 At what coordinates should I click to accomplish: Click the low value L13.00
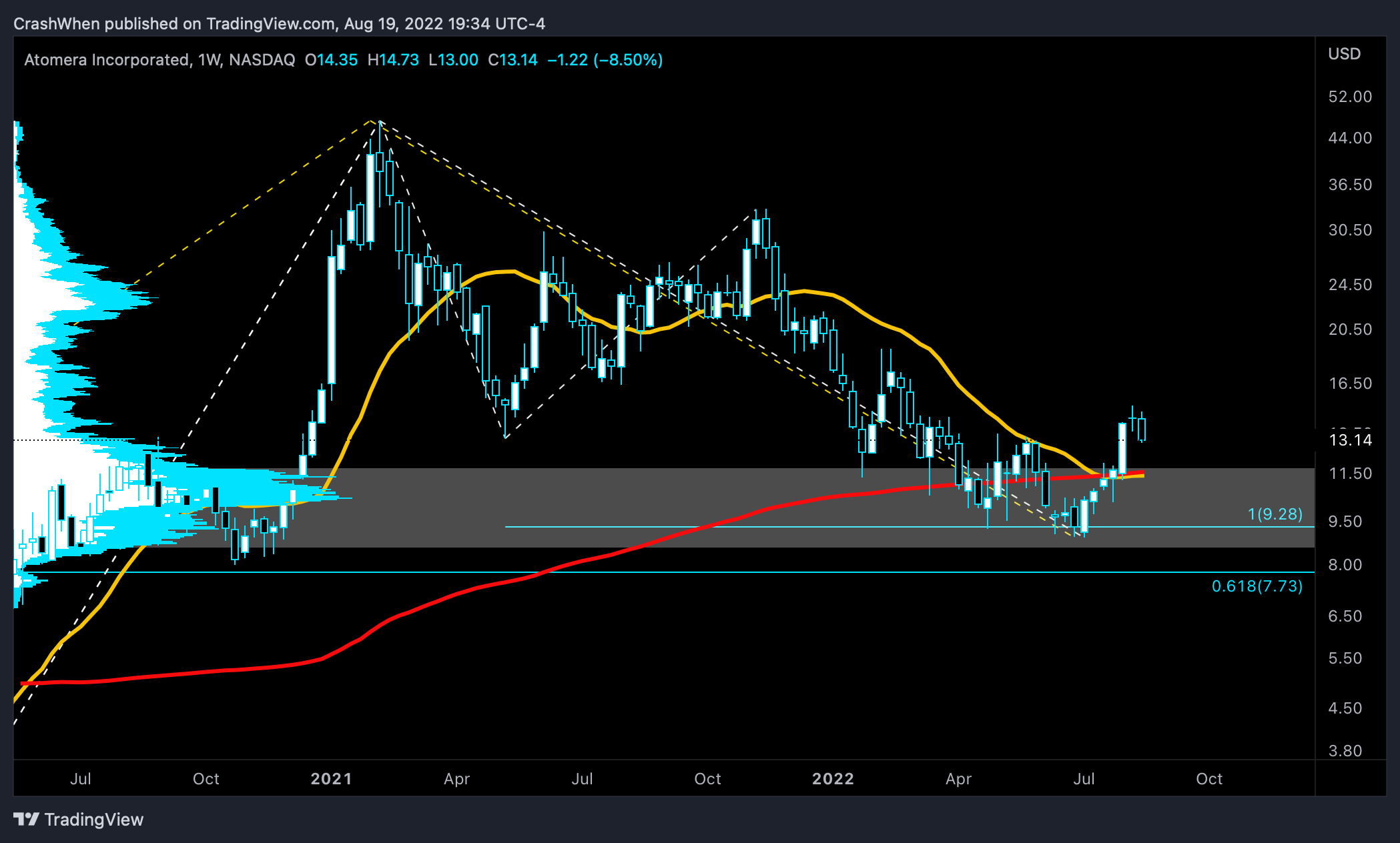pyautogui.click(x=453, y=60)
